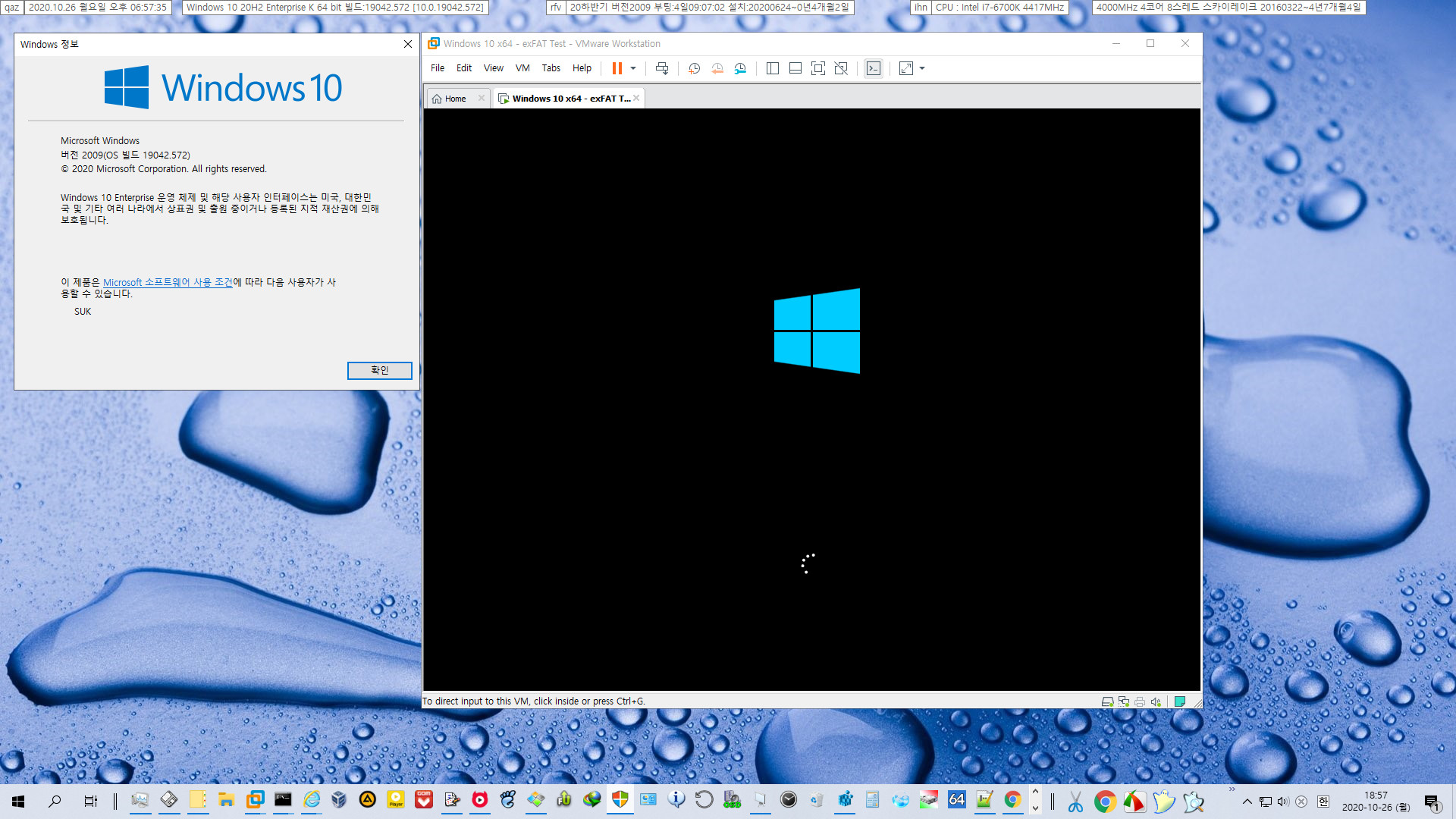Viewport: 1456px width, 819px height.
Task: Click the 확인 button in Windows 정보
Action: coord(379,370)
